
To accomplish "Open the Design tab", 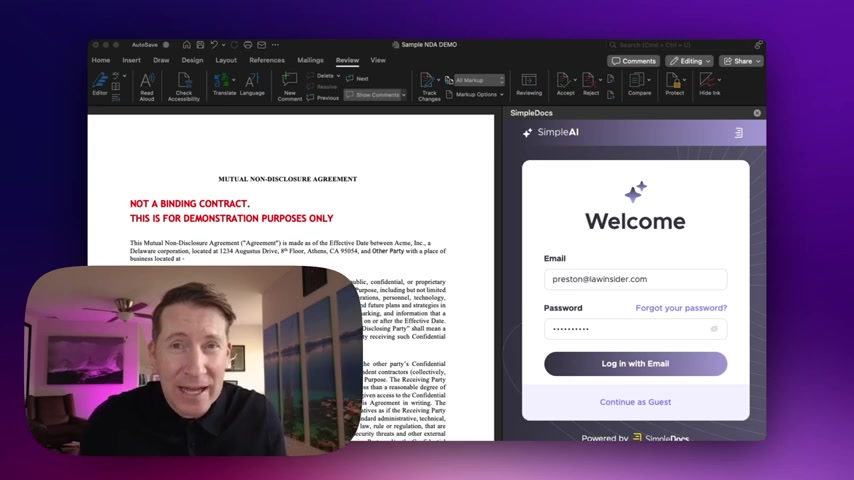I will point(192,60).
